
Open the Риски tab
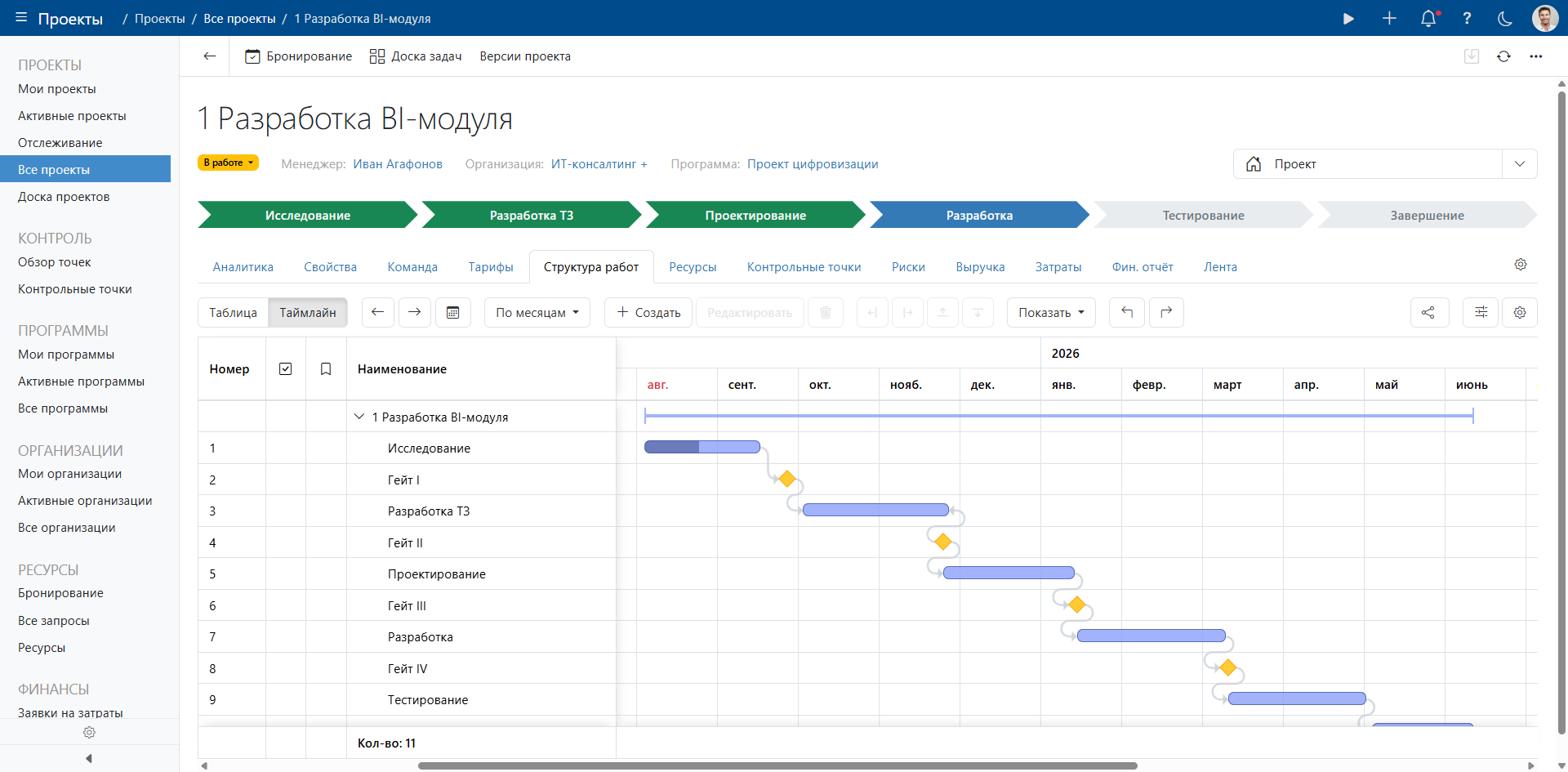(908, 267)
